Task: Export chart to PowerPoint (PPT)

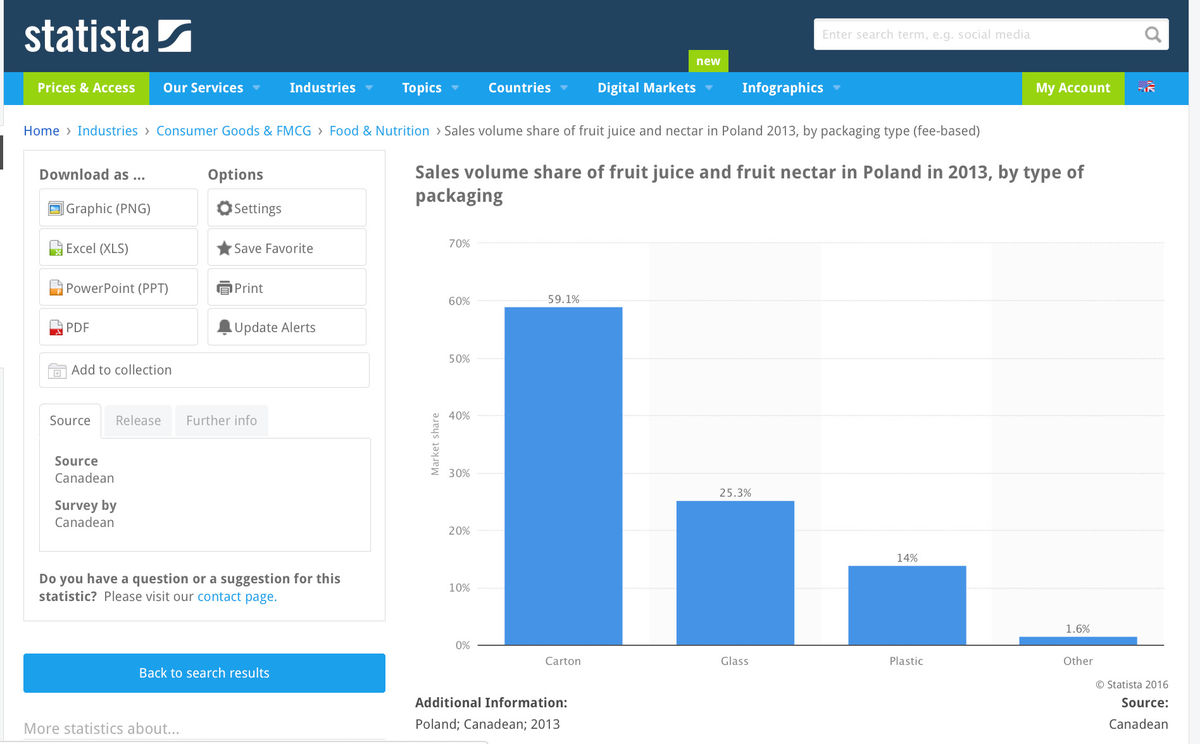Action: pyautogui.click(x=118, y=288)
